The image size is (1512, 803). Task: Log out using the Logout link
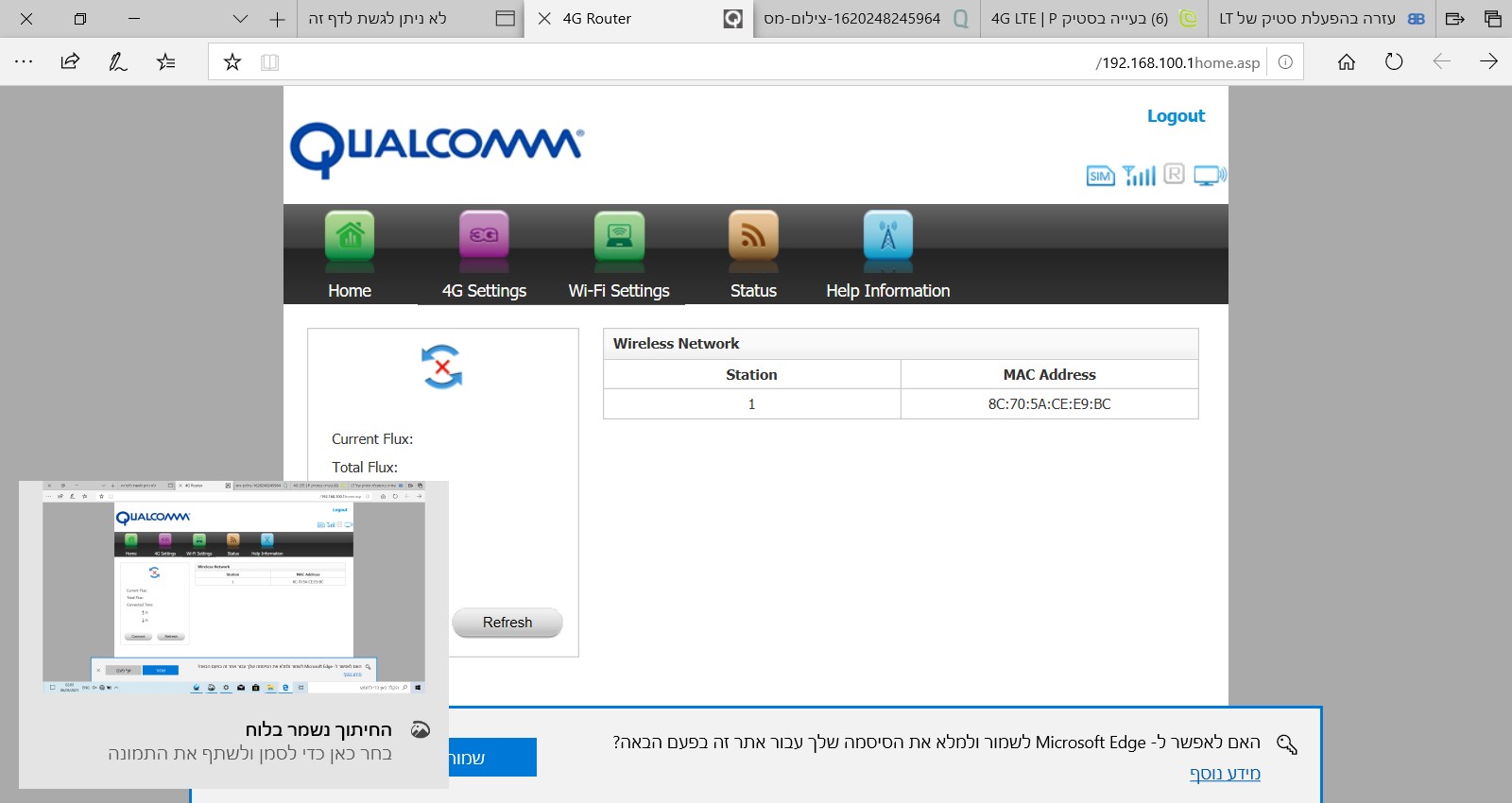pyautogui.click(x=1176, y=116)
